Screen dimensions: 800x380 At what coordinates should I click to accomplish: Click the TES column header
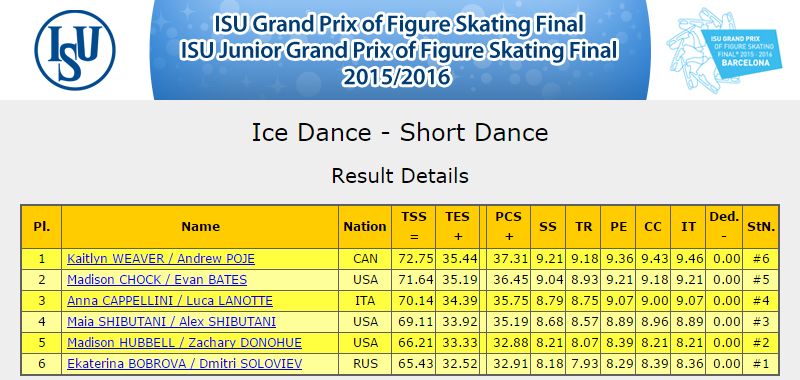[x=457, y=227]
